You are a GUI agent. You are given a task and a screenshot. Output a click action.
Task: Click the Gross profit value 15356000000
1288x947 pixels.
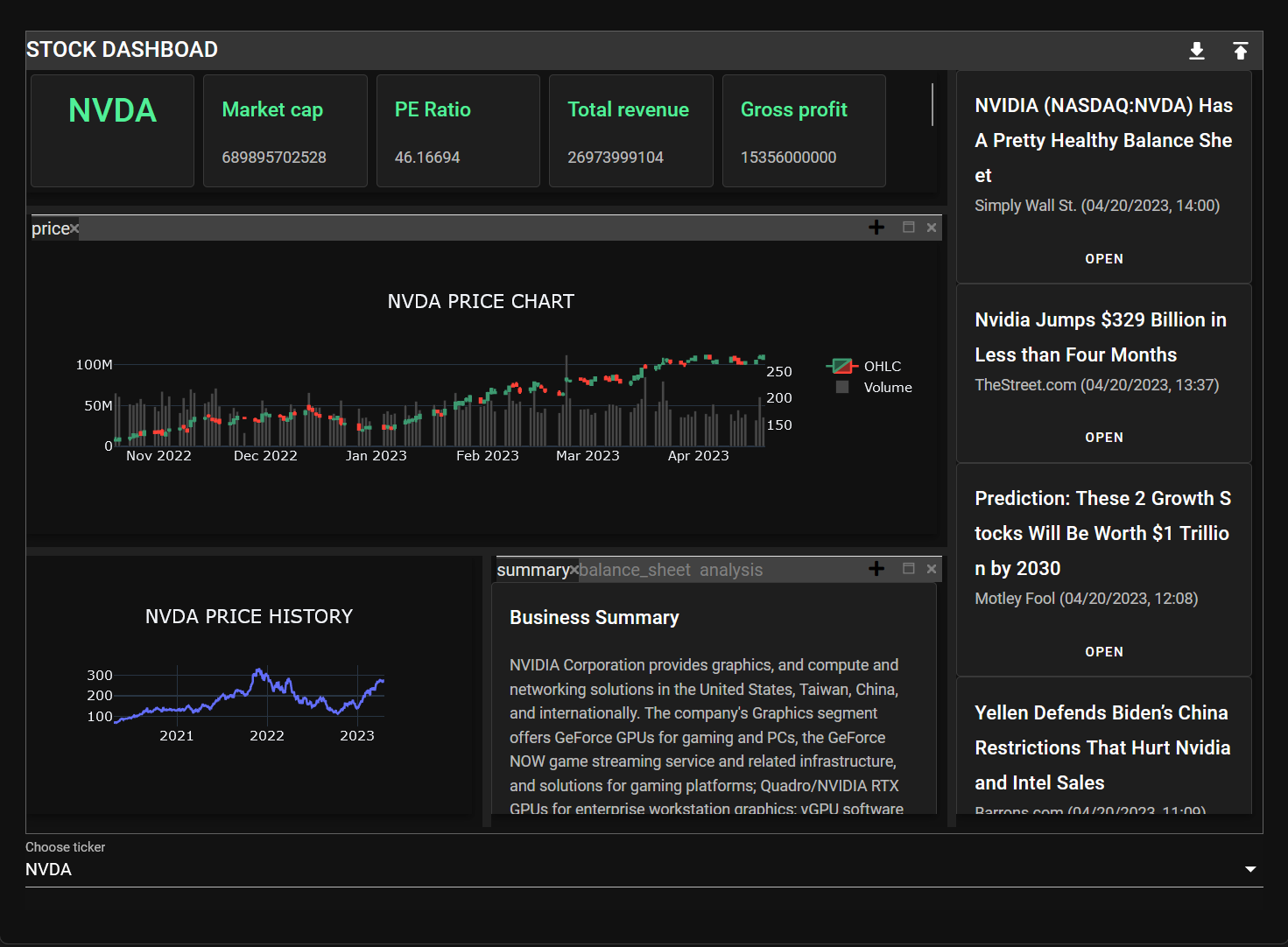pos(788,158)
